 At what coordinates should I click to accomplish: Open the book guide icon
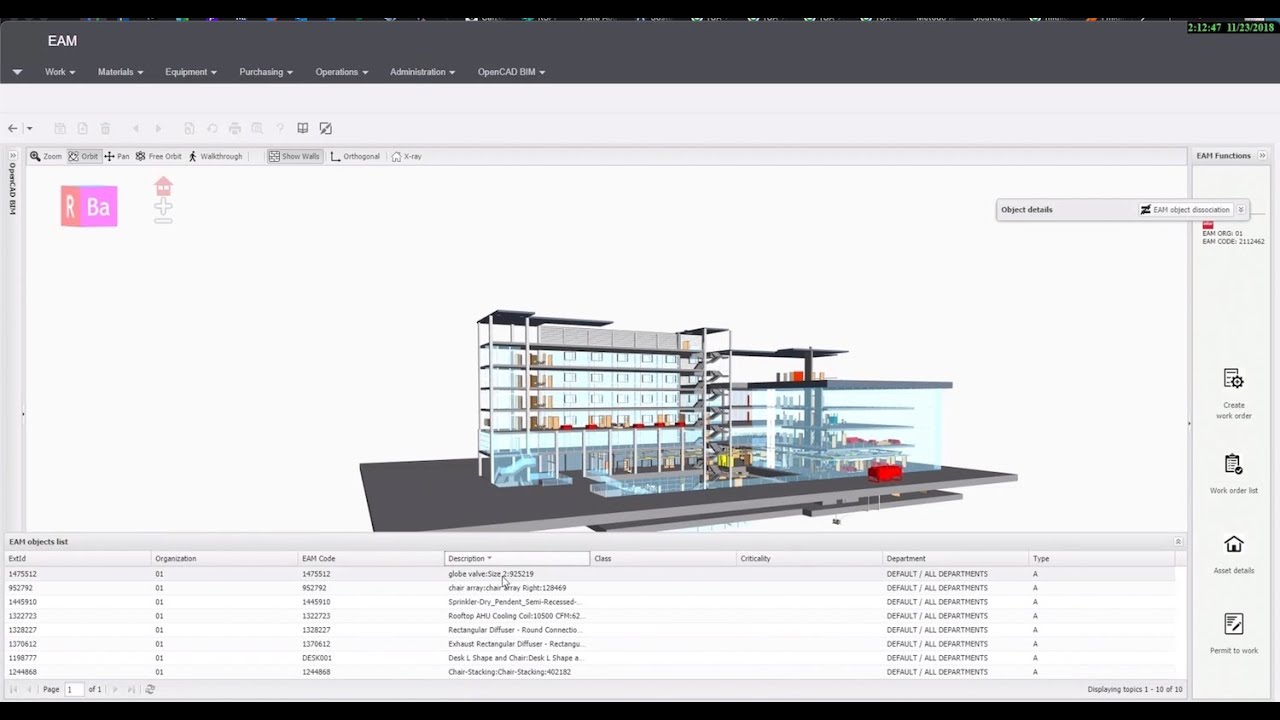303,128
